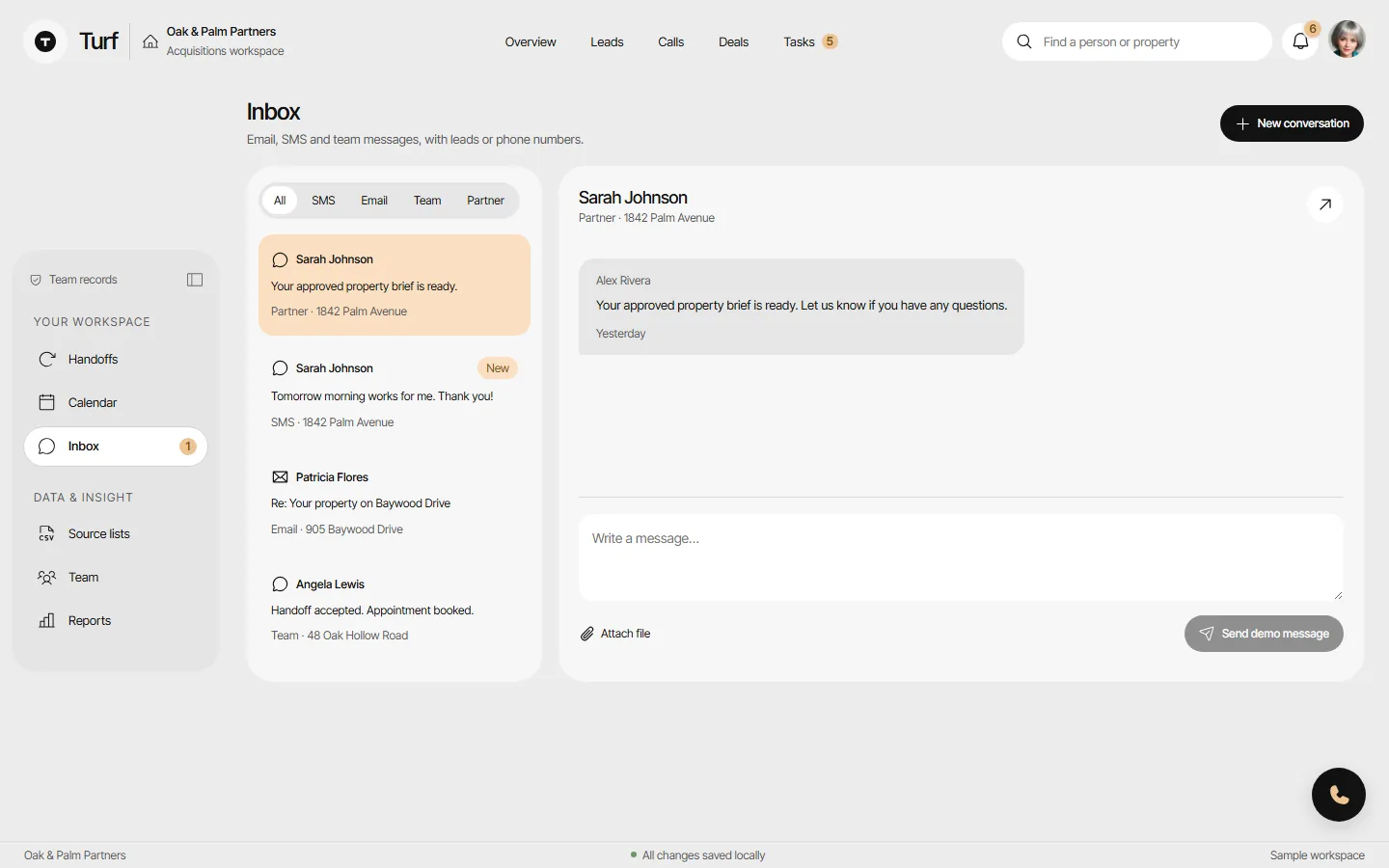Open the user profile avatar

click(x=1347, y=40)
